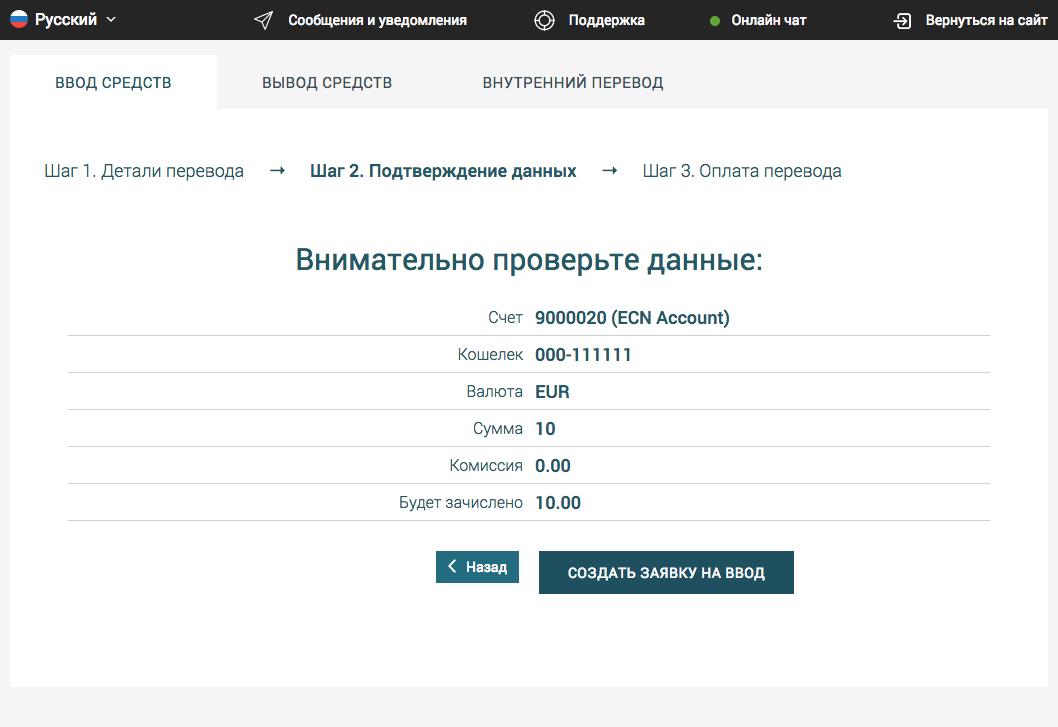Click the exit-to-site arrow icon
This screenshot has height=727, width=1058.
pyautogui.click(x=902, y=21)
